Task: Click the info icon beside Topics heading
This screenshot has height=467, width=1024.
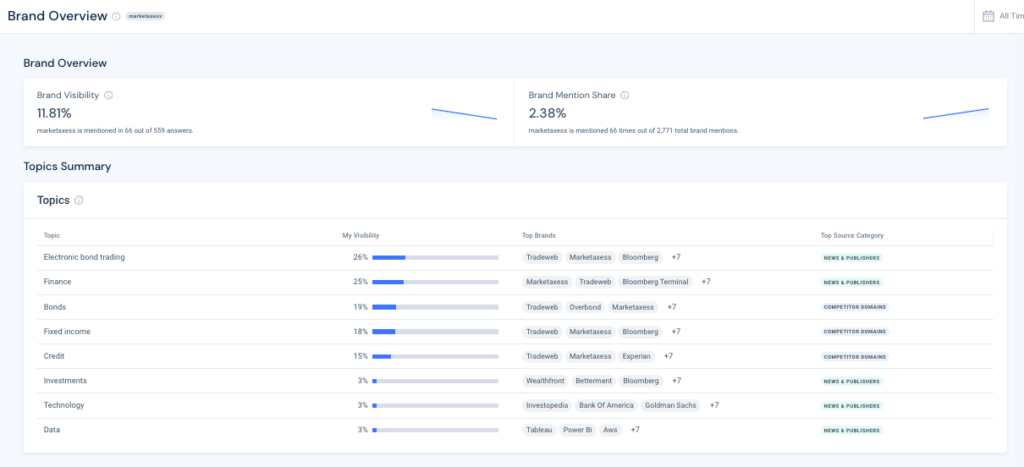Action: (79, 201)
